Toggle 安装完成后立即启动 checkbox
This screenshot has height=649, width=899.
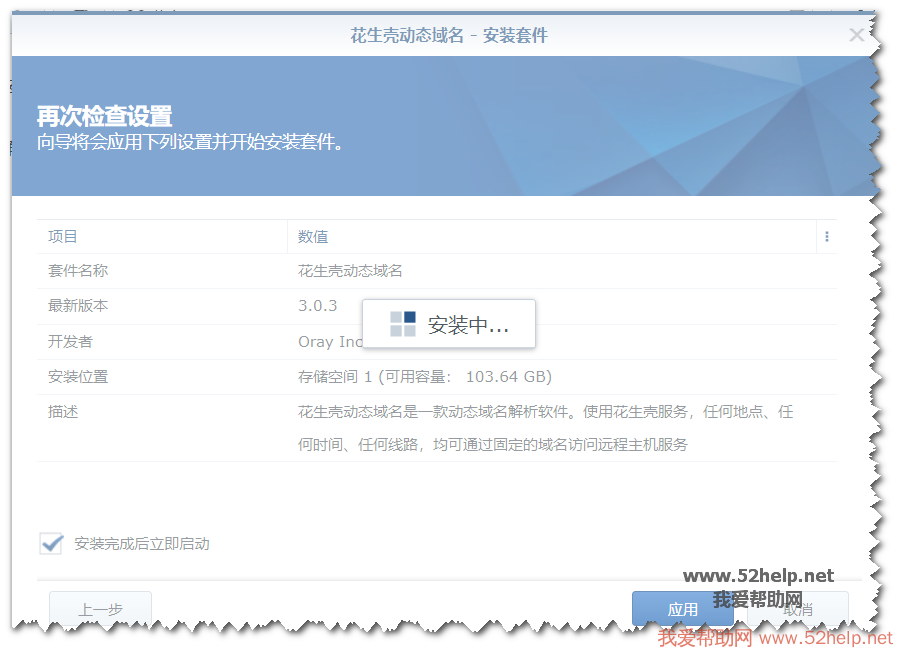tap(51, 543)
